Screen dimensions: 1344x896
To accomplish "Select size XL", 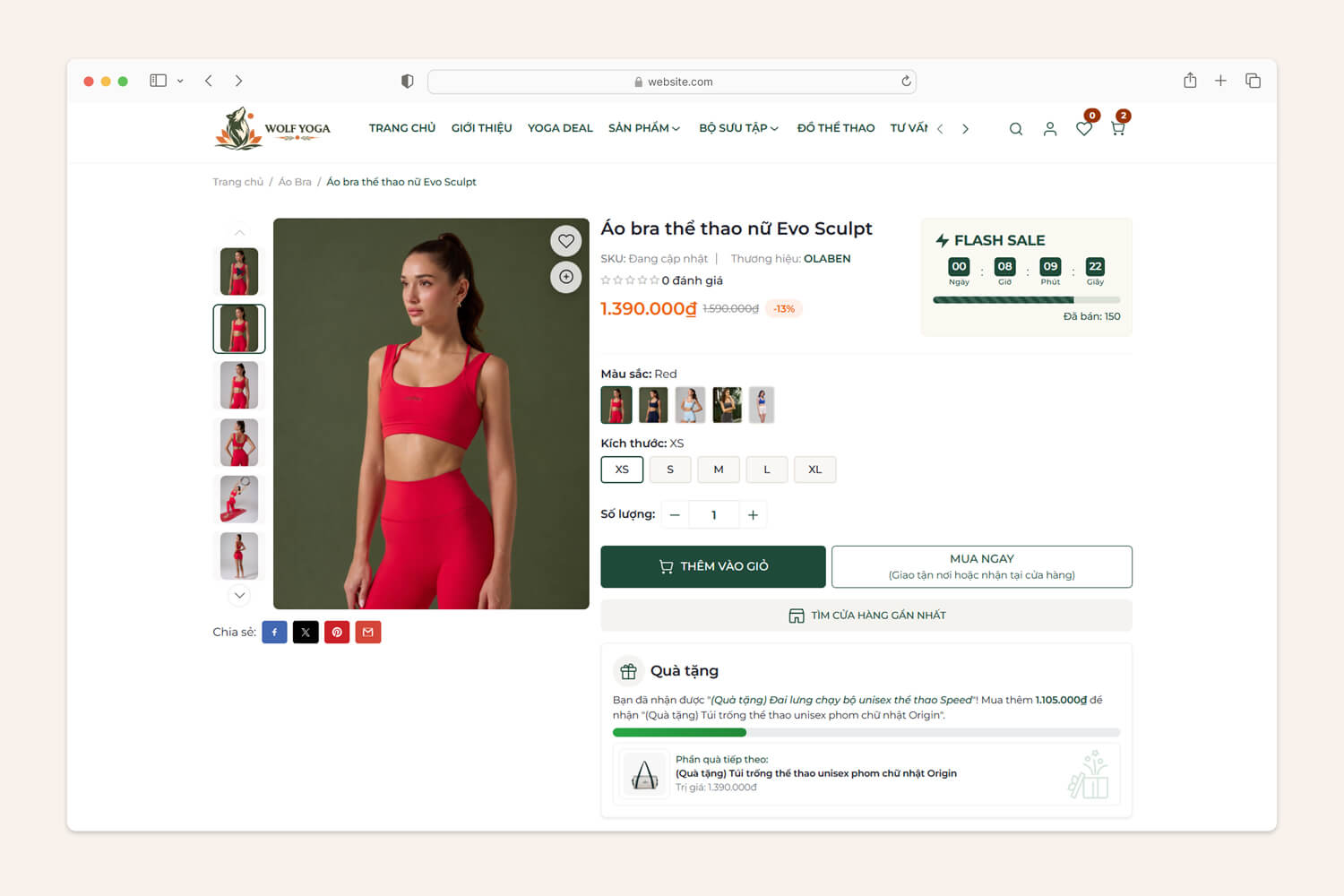I will tap(815, 470).
